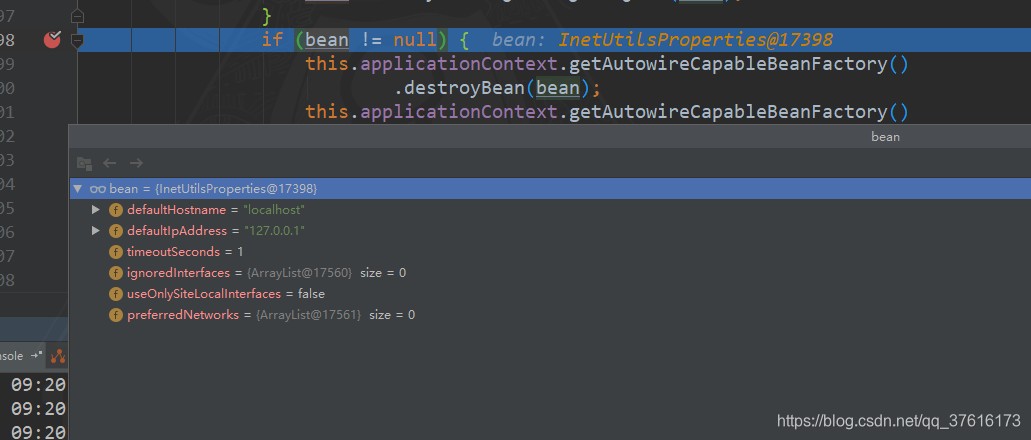Click the popup title bar labeled bean
The image size is (1031, 440).
pos(550,137)
